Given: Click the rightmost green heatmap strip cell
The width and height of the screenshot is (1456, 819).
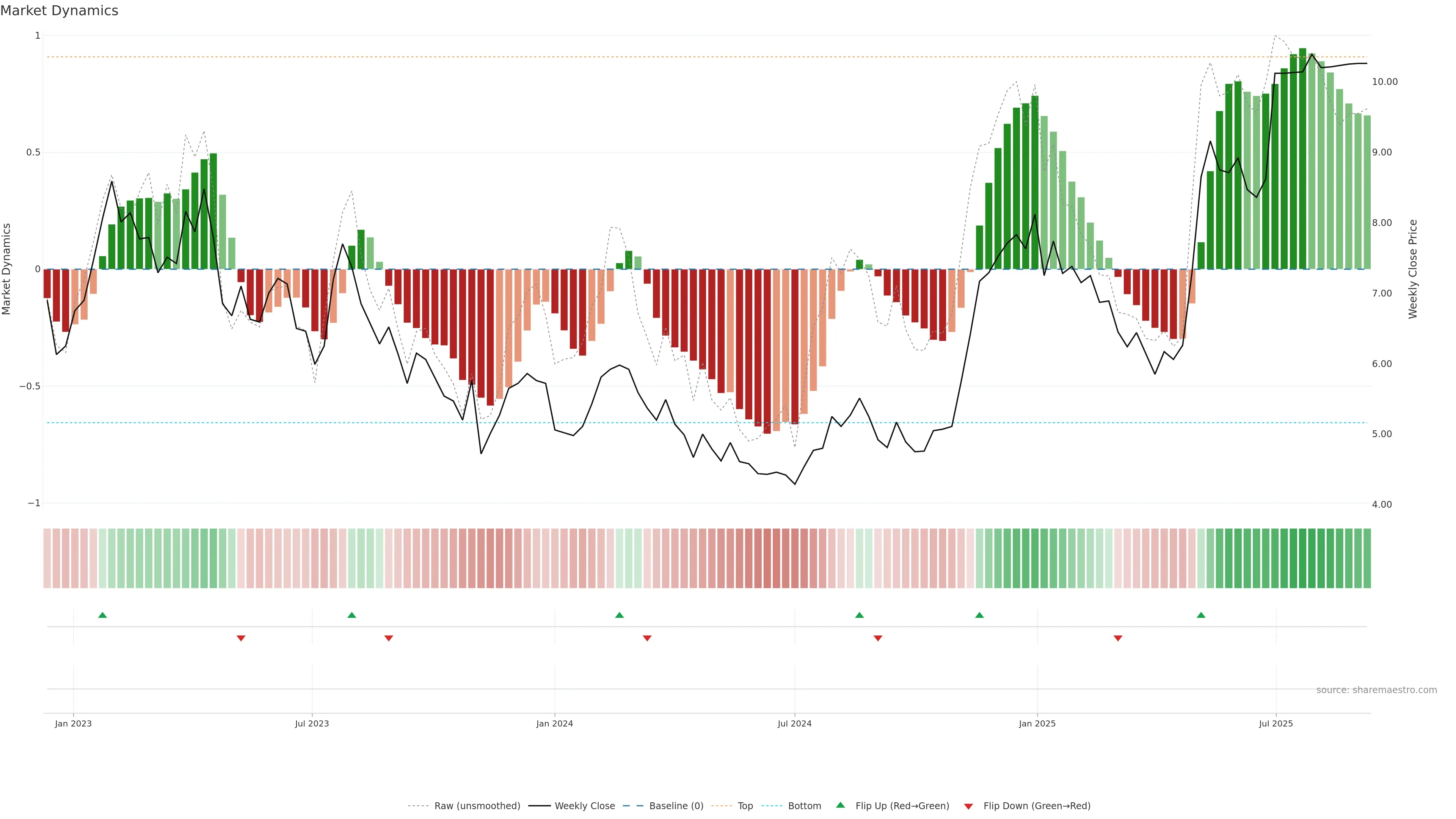Looking at the screenshot, I should (x=1367, y=559).
